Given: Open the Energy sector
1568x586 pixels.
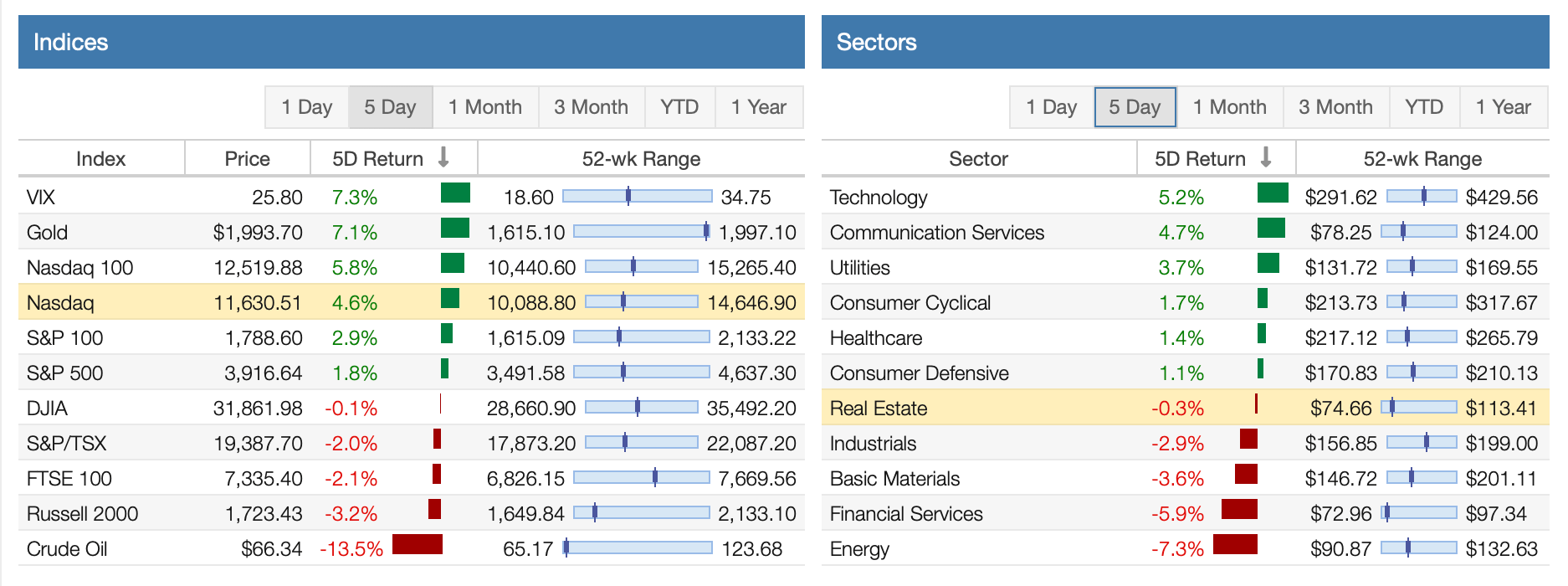Looking at the screenshot, I should pos(1186,548).
